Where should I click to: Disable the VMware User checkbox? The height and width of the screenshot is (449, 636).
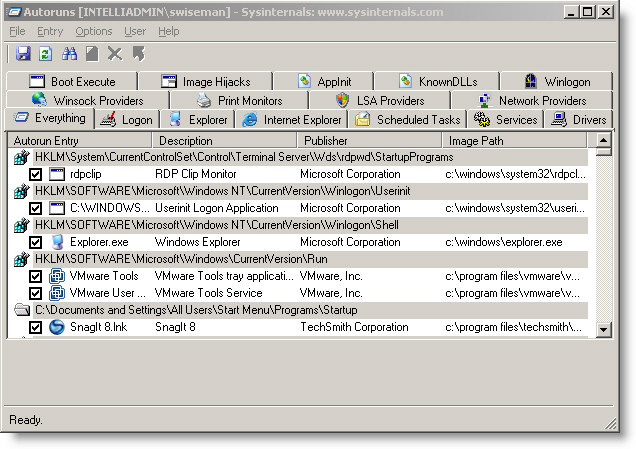point(35,294)
